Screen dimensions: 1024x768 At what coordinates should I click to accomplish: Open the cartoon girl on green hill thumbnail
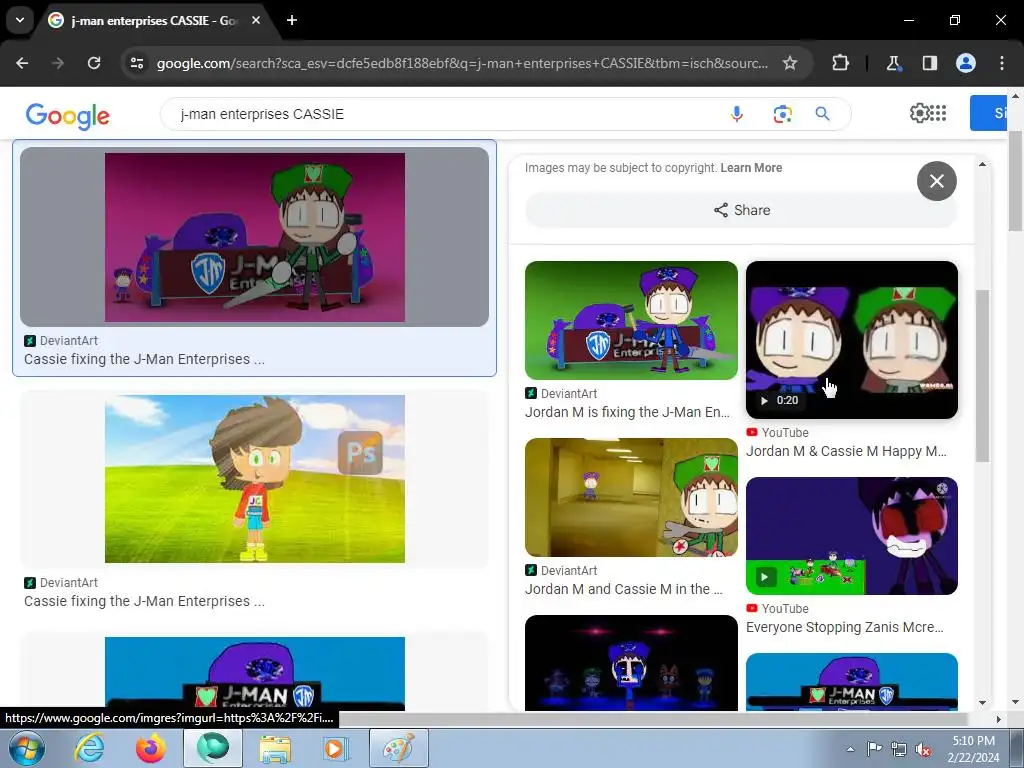(255, 479)
